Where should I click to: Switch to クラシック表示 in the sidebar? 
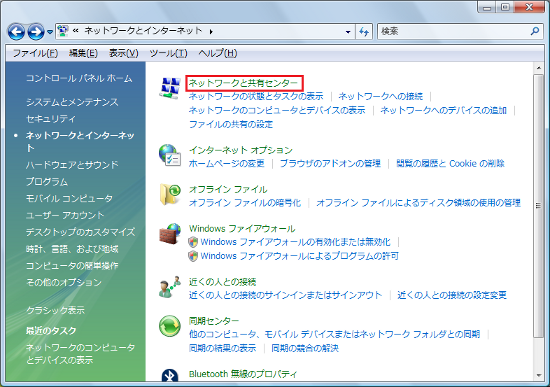tap(55, 310)
